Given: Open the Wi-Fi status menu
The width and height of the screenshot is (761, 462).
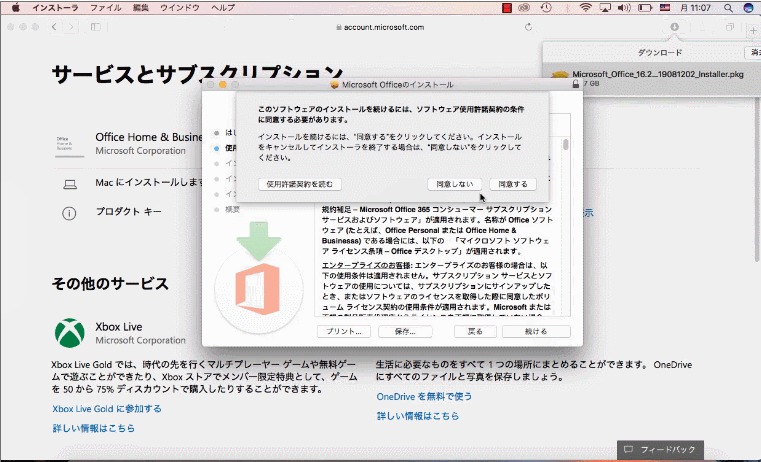Looking at the screenshot, I should click(x=586, y=8).
